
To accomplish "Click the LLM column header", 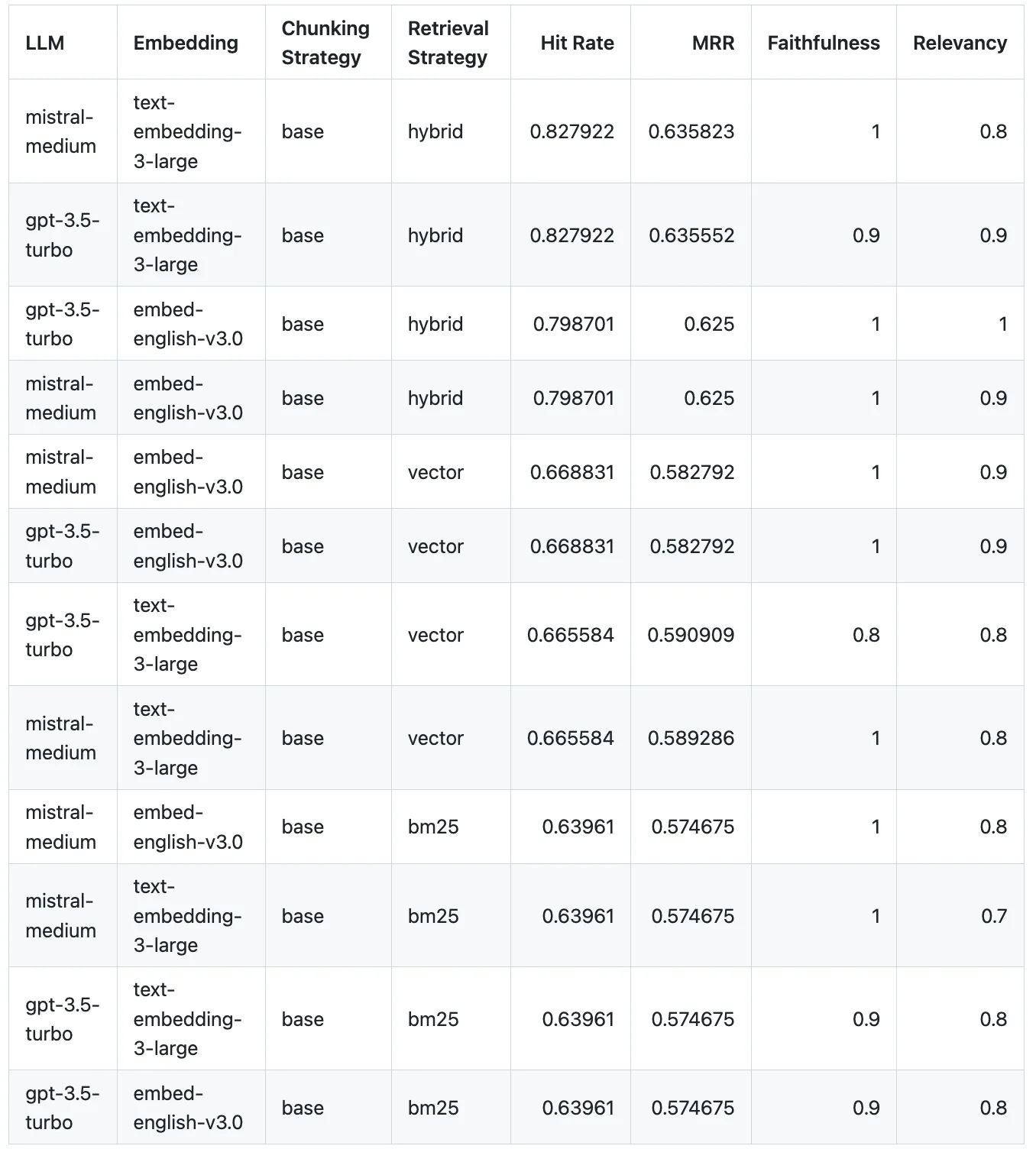I will click(x=45, y=43).
